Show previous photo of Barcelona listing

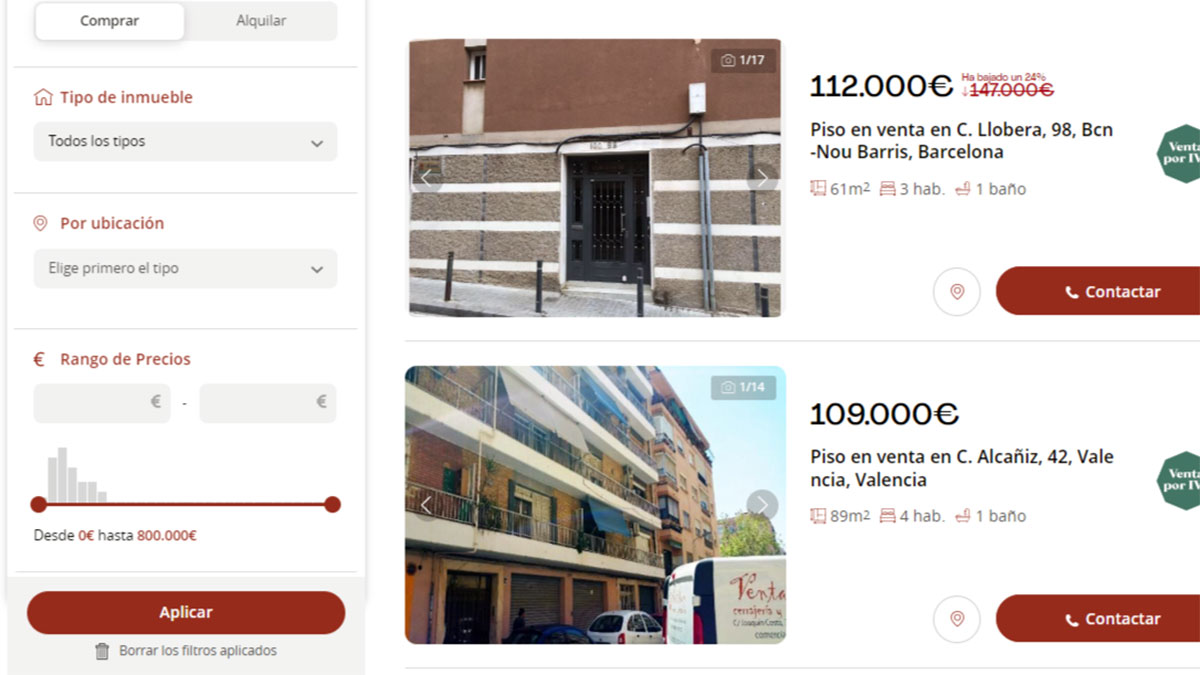427,178
